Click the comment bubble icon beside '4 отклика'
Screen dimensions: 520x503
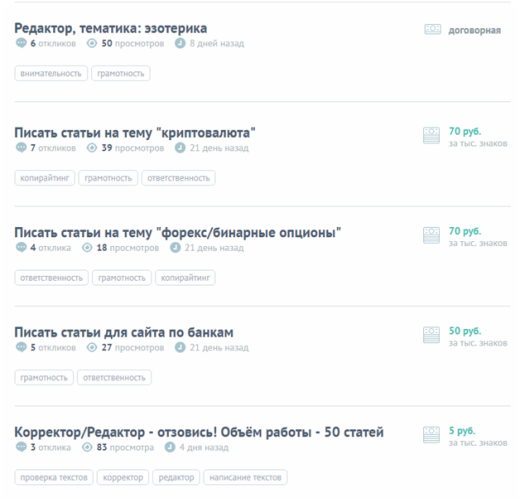[21, 248]
